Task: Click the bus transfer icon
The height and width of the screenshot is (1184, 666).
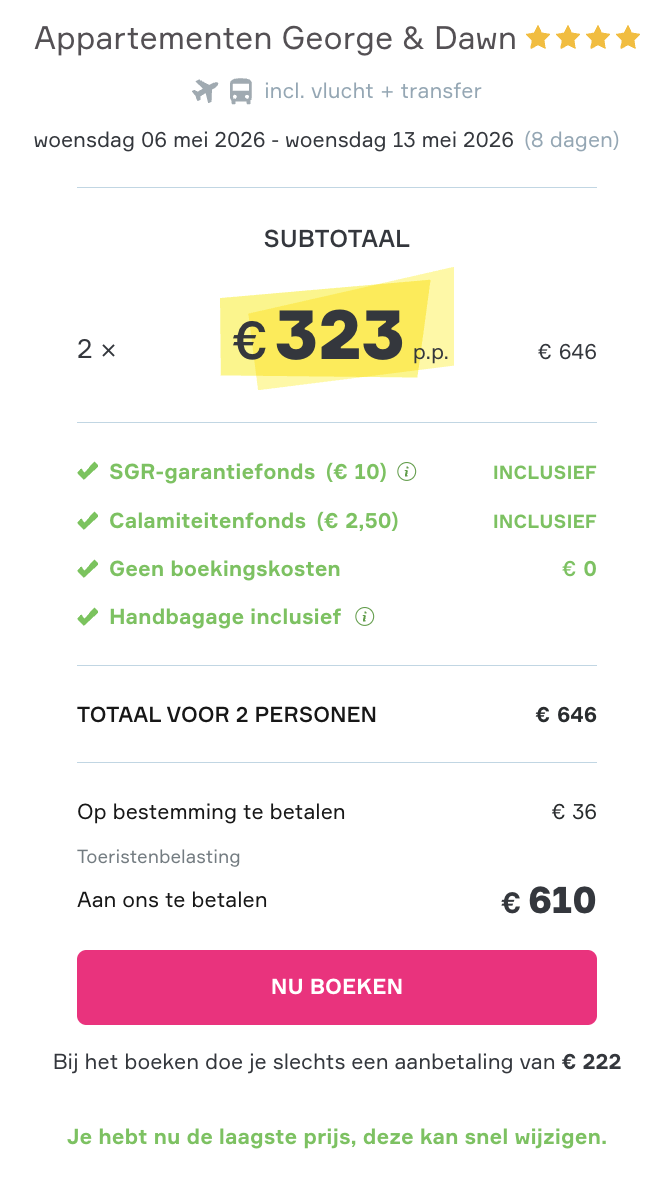Action: pyautogui.click(x=241, y=92)
